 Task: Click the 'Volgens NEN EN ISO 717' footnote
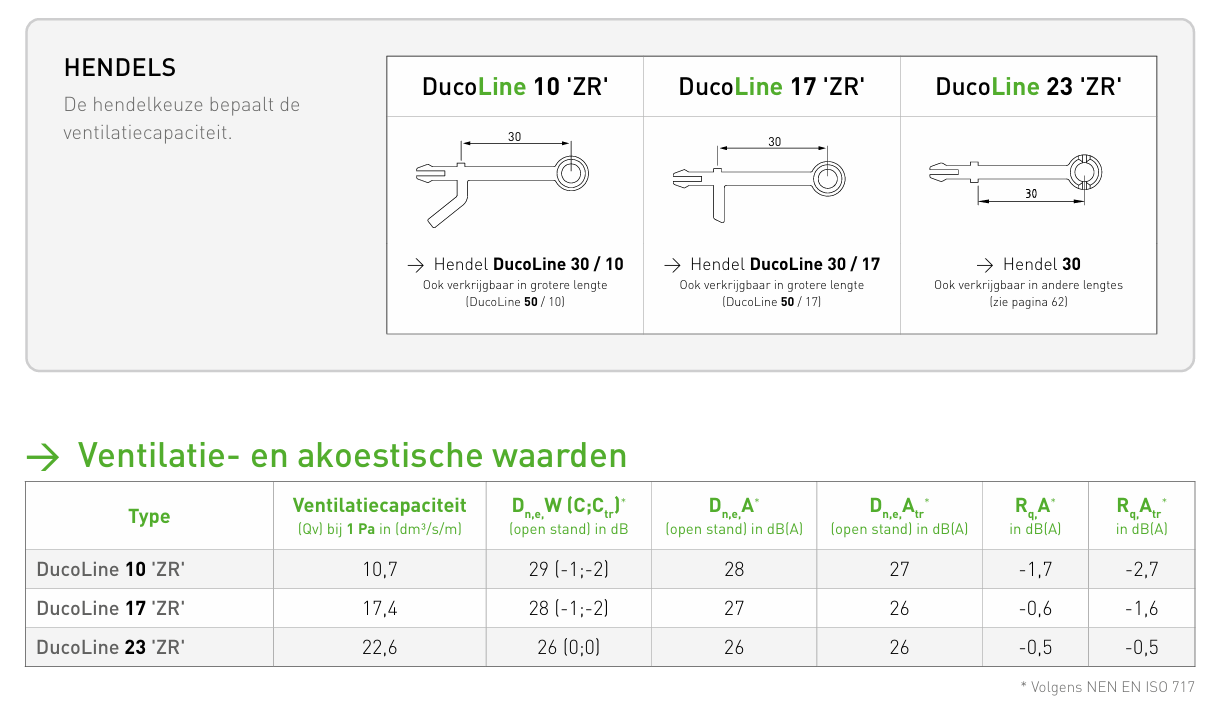click(1107, 687)
